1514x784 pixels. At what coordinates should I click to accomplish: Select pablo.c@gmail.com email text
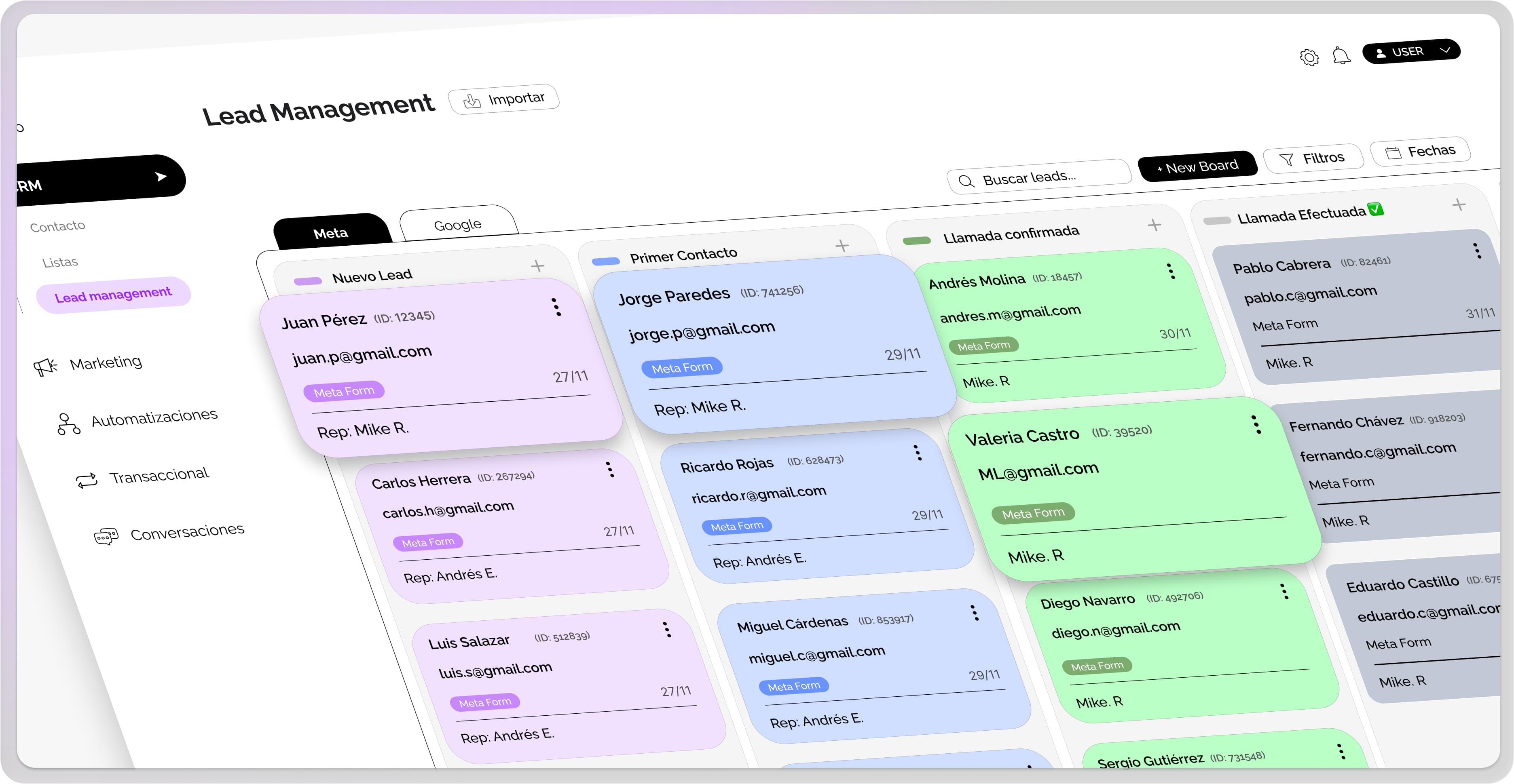point(1310,294)
